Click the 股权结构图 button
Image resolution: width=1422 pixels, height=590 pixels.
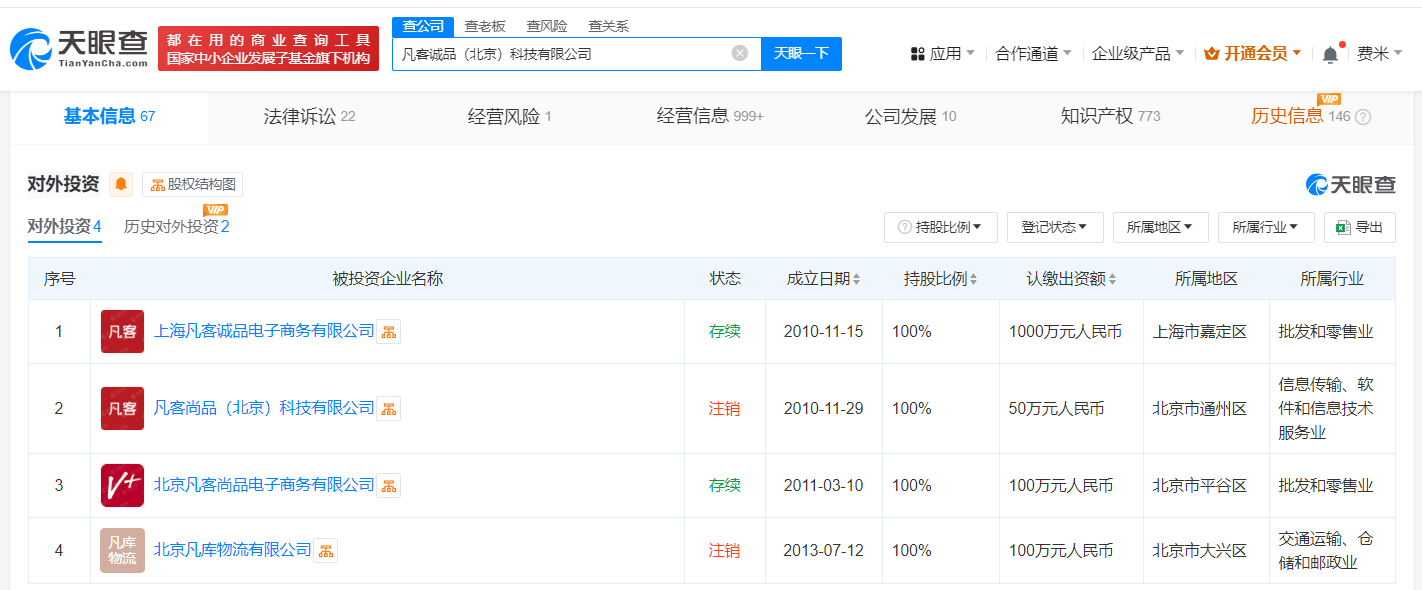pos(192,184)
